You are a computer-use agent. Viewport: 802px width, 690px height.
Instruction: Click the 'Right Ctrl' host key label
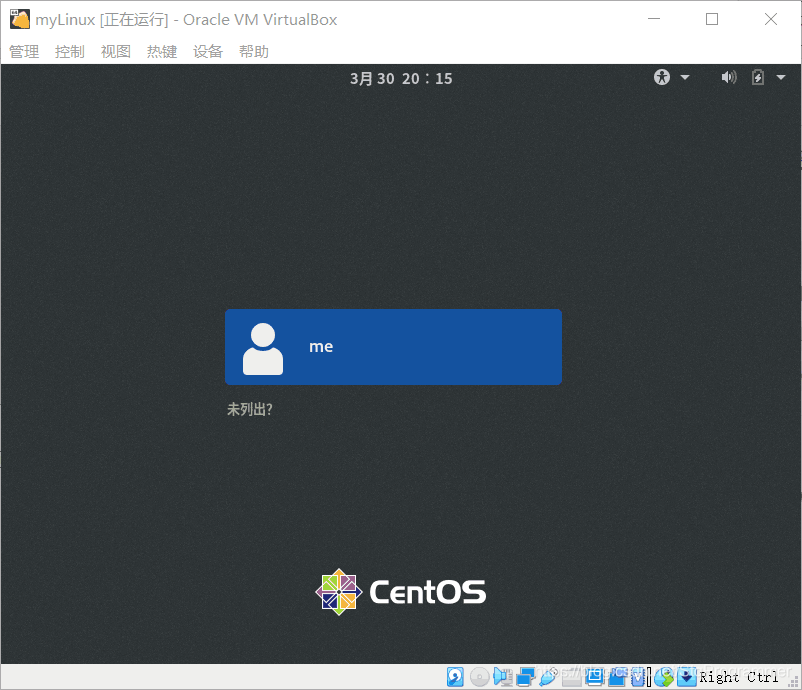(739, 677)
